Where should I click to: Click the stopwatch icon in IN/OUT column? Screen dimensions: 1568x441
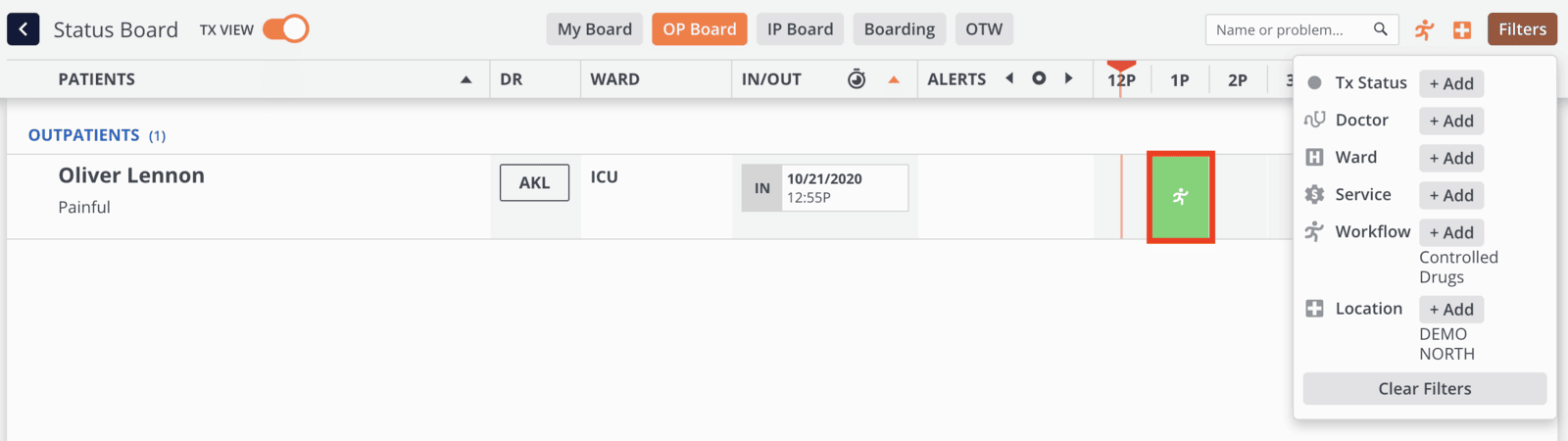point(857,79)
